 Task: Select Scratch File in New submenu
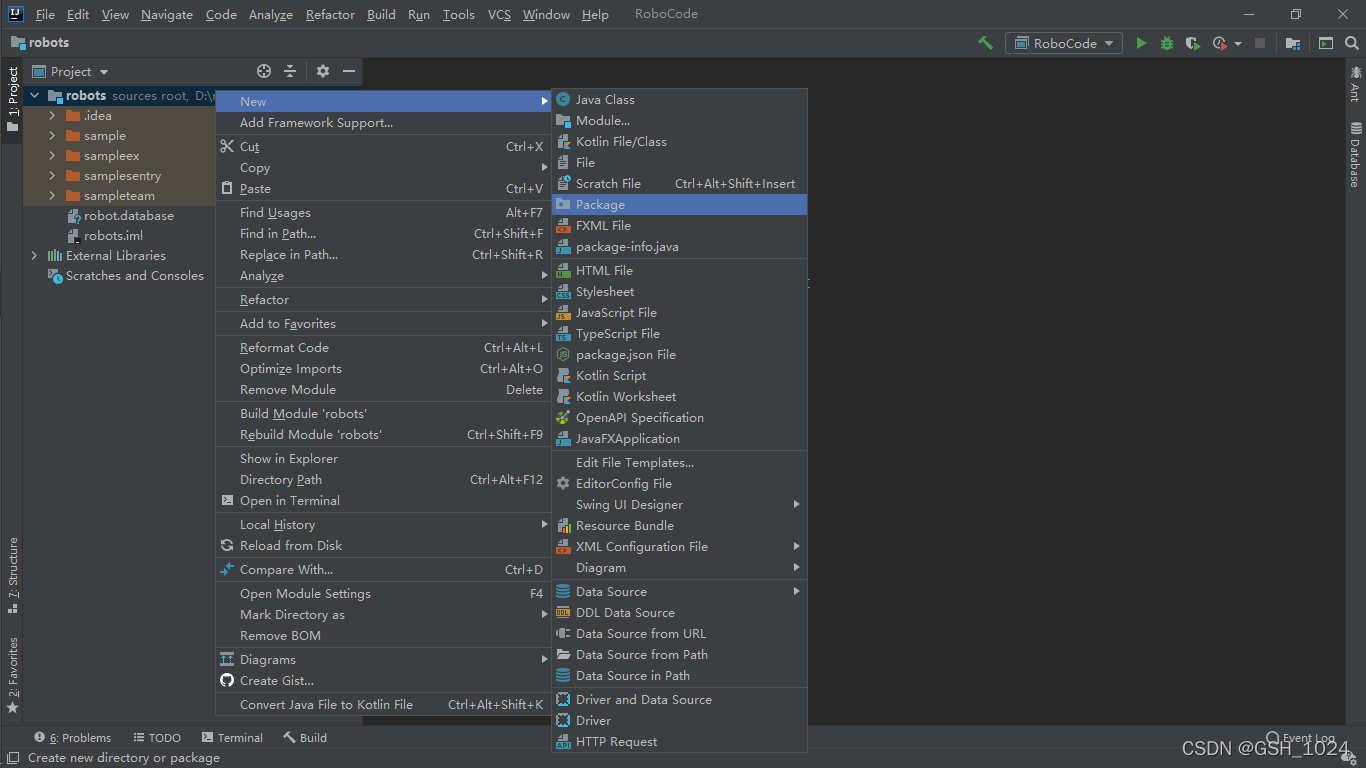[x=680, y=183]
